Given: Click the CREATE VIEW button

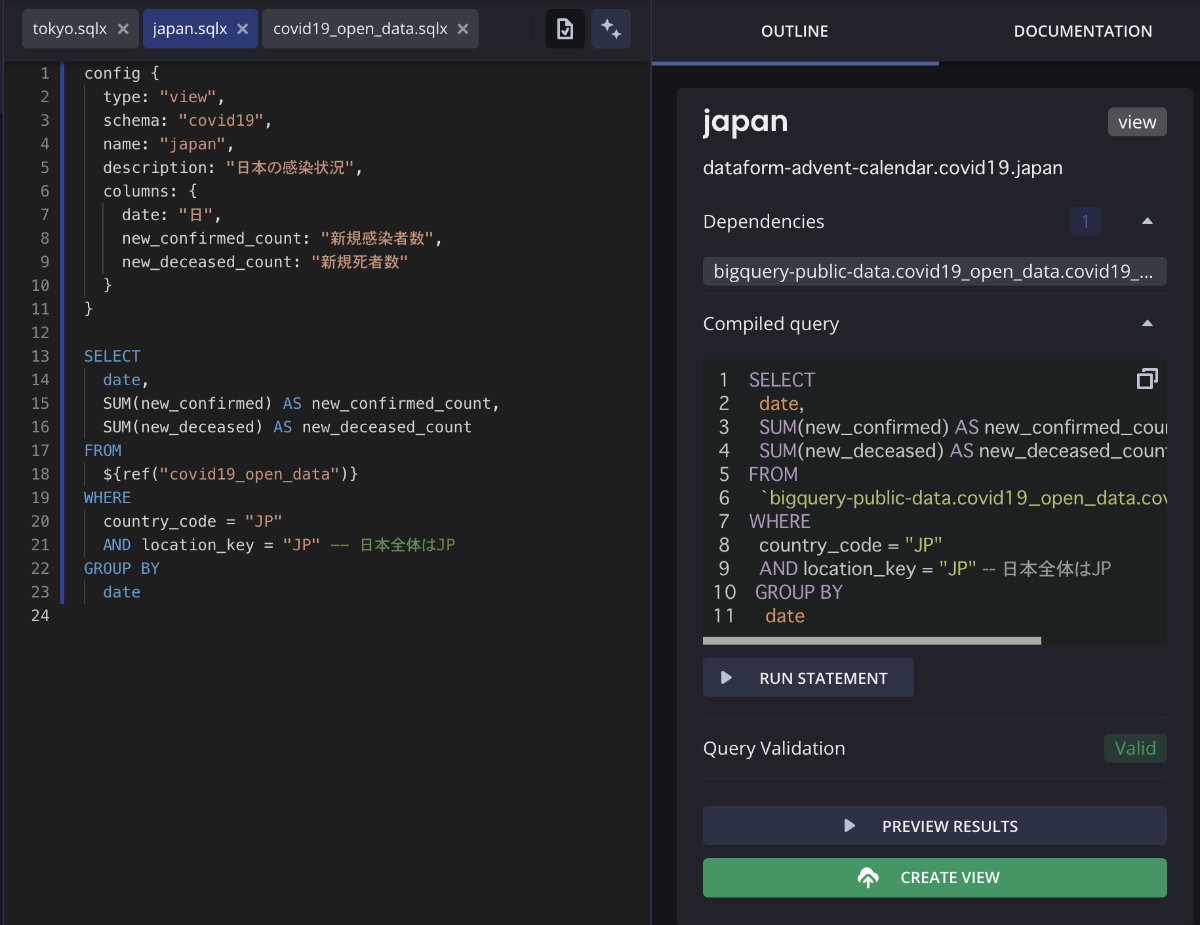Looking at the screenshot, I should (x=935, y=878).
